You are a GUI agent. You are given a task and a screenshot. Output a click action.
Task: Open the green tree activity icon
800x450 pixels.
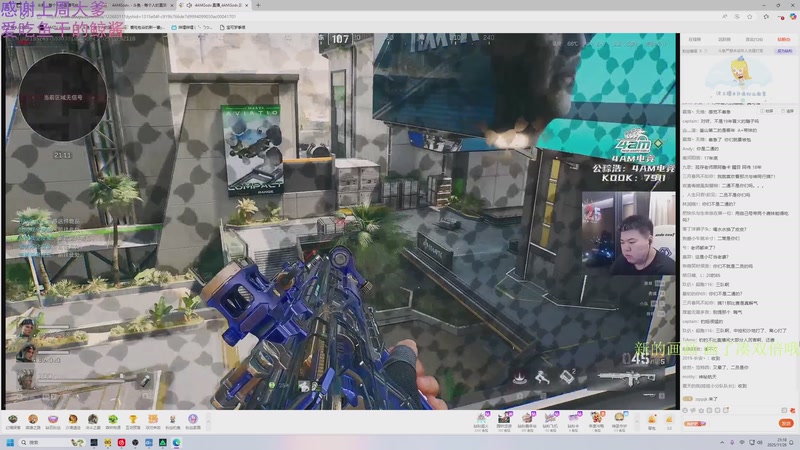113,419
